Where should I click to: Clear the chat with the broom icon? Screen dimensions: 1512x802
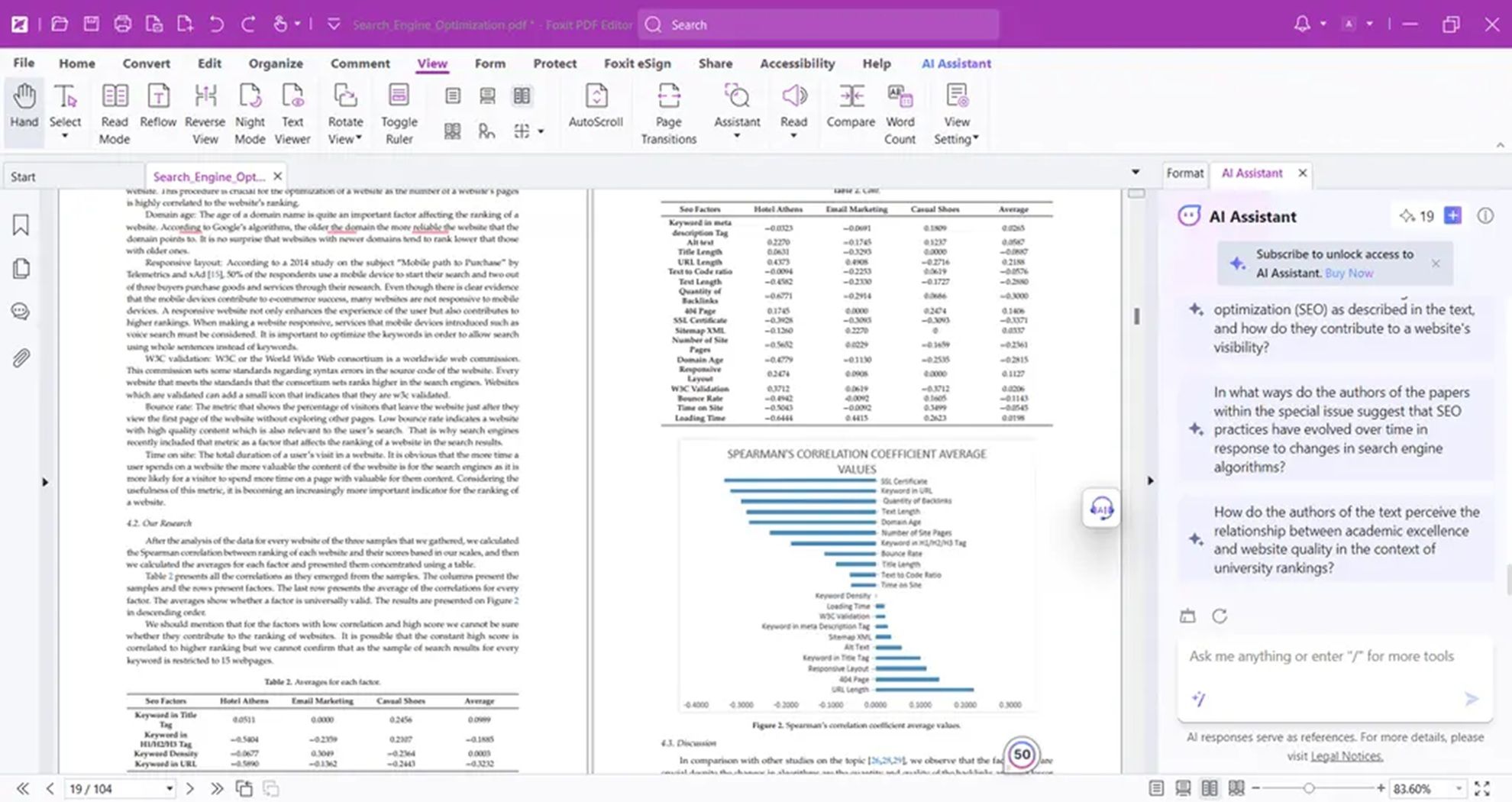[x=1187, y=616]
